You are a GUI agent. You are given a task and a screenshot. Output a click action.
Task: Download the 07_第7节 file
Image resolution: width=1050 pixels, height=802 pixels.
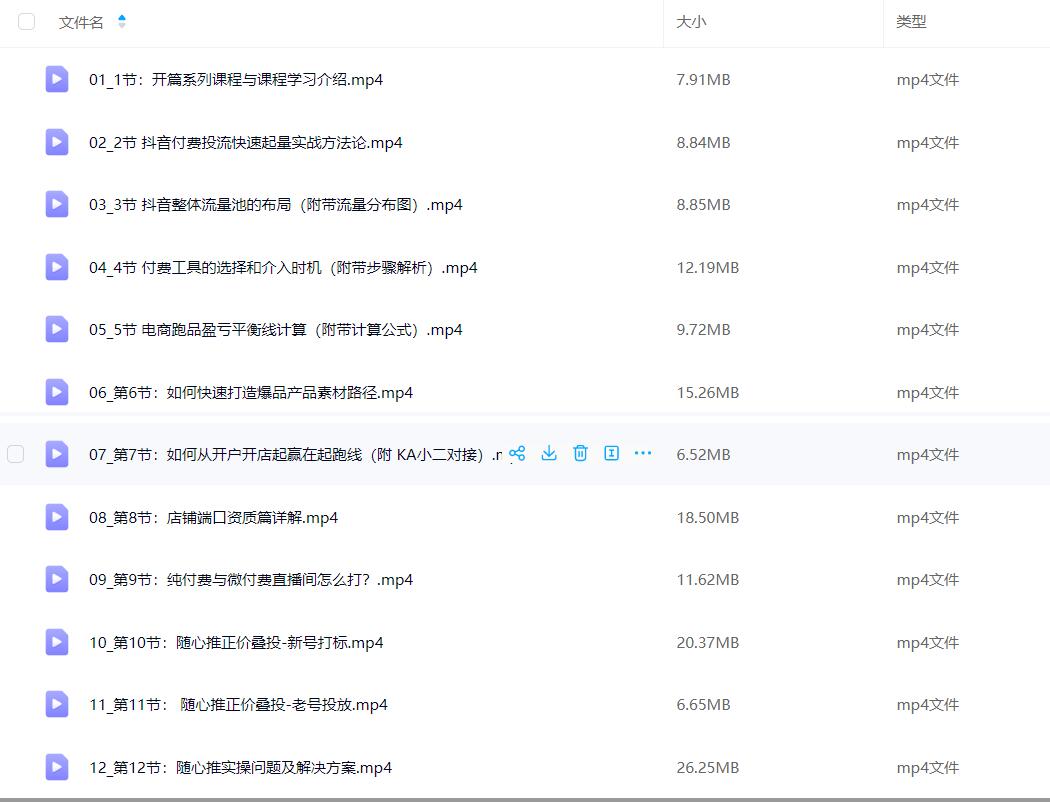pos(549,453)
